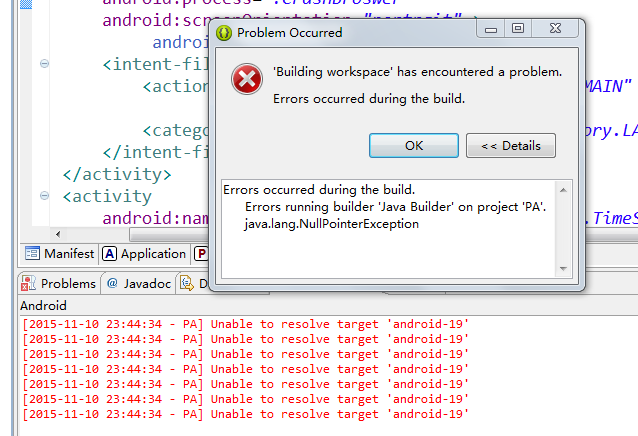Click OK in the Problem Occurred dialog
Image resolution: width=638 pixels, height=436 pixels.
click(414, 146)
